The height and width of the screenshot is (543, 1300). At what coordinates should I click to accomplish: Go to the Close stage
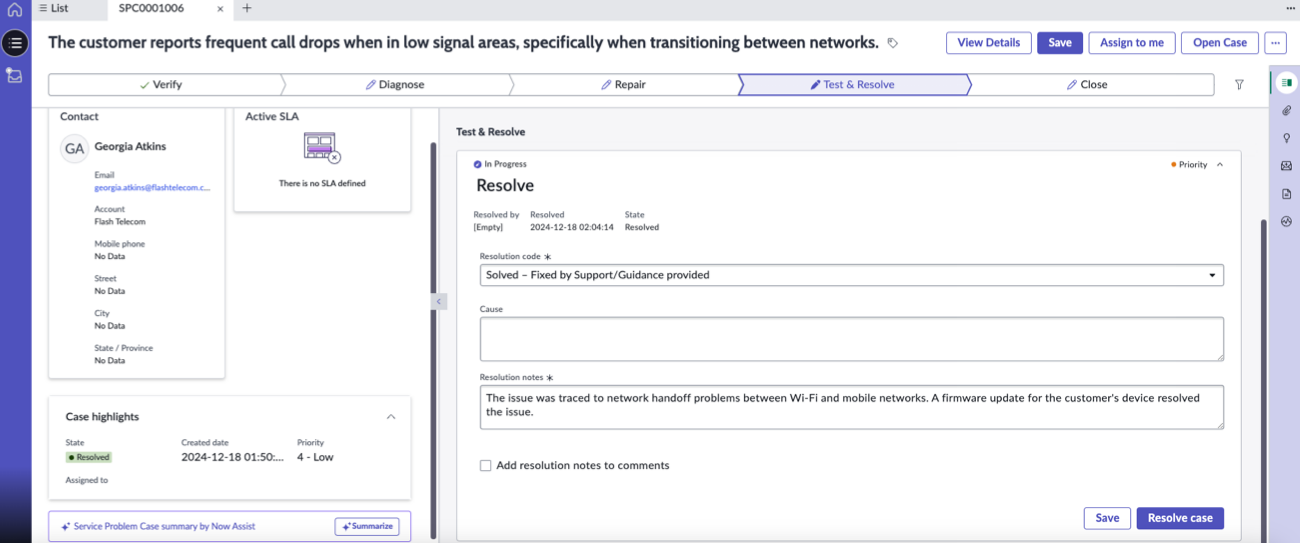point(1088,85)
